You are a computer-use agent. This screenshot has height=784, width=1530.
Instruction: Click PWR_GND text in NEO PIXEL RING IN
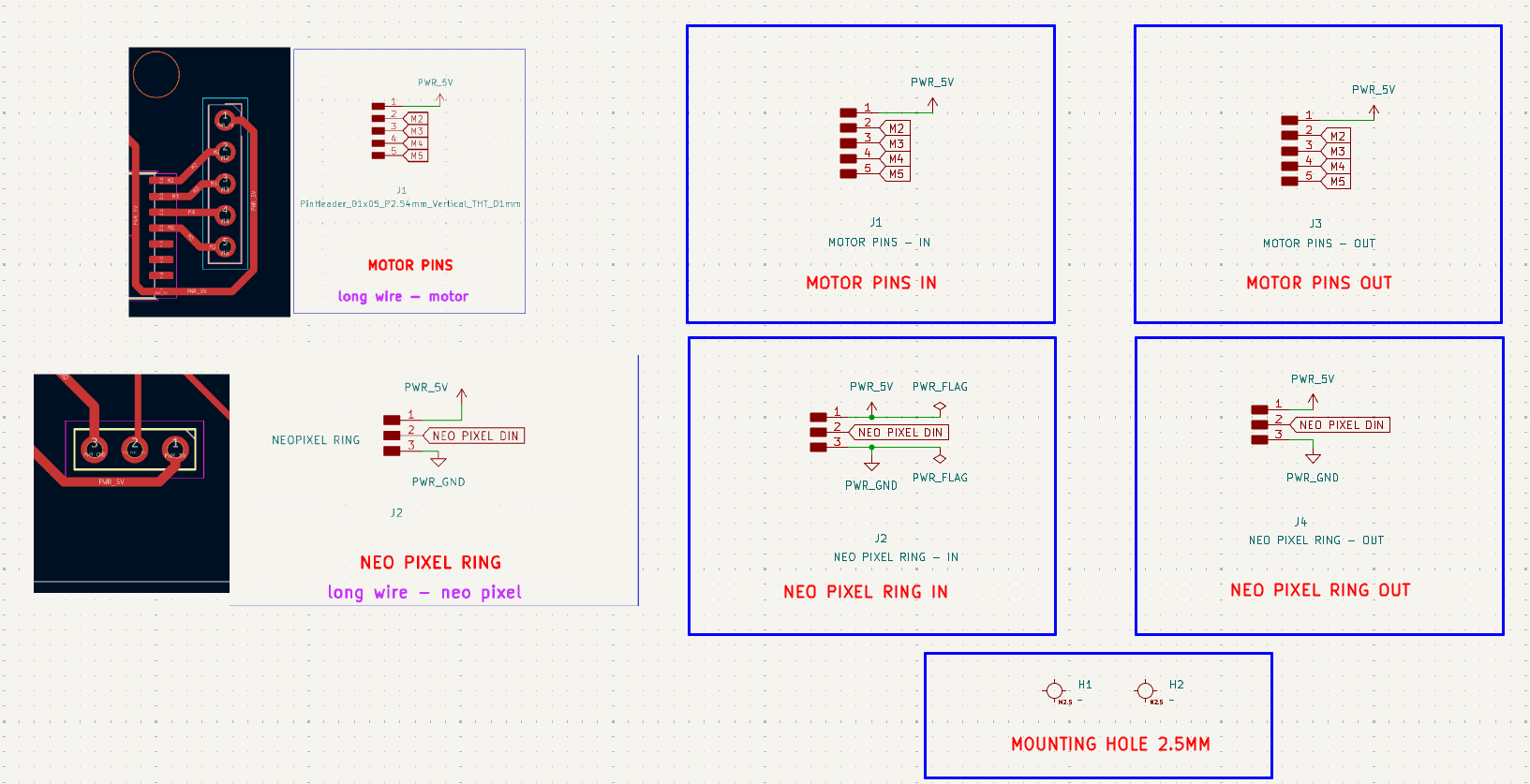point(871,486)
